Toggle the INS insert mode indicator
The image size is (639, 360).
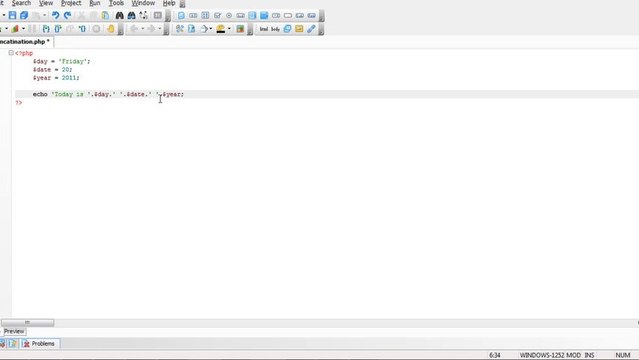(589, 355)
